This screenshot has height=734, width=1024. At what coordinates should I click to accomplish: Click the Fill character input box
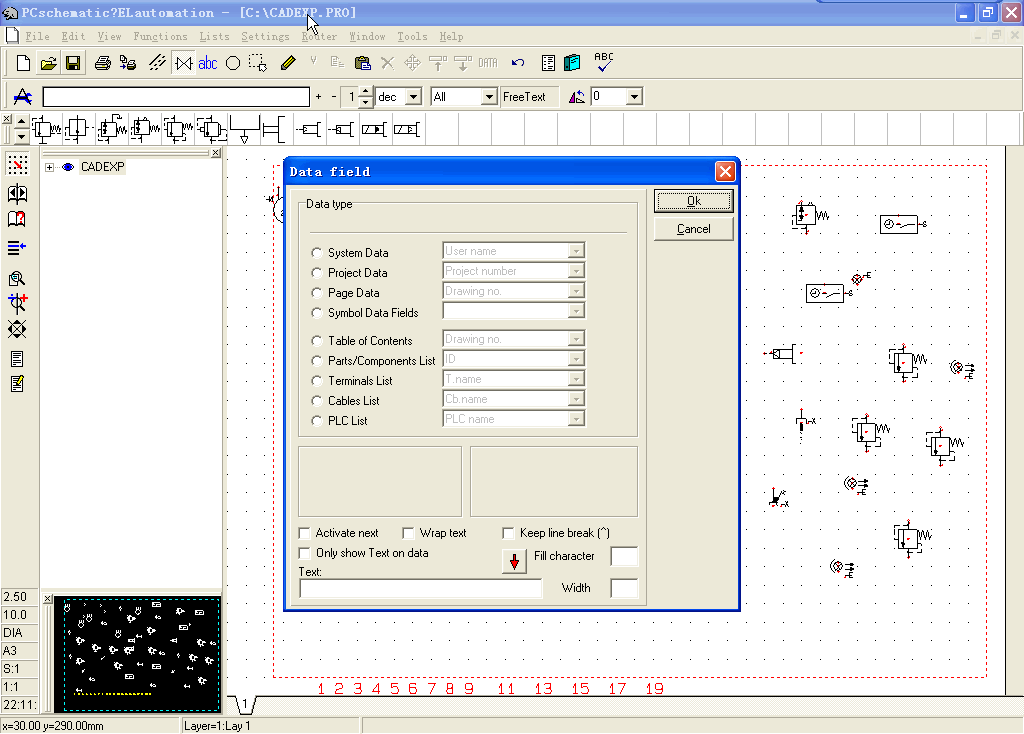pos(624,556)
